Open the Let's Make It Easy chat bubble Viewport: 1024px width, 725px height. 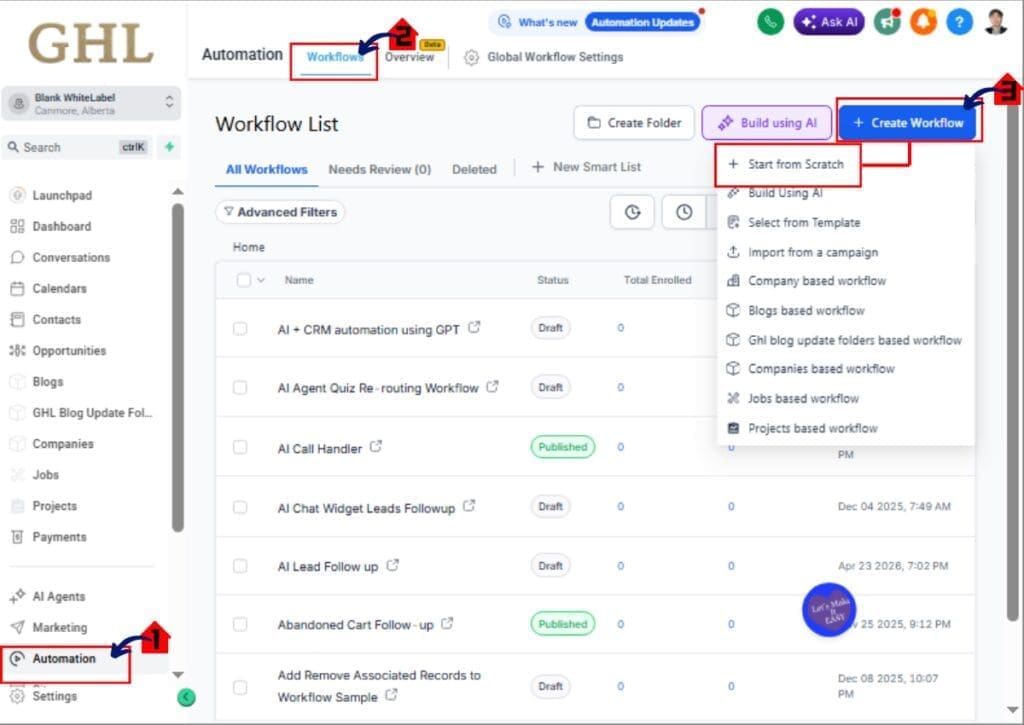pos(829,610)
